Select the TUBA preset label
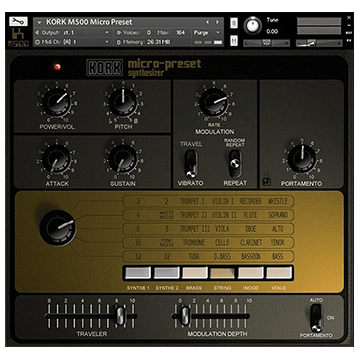 [x=194, y=256]
